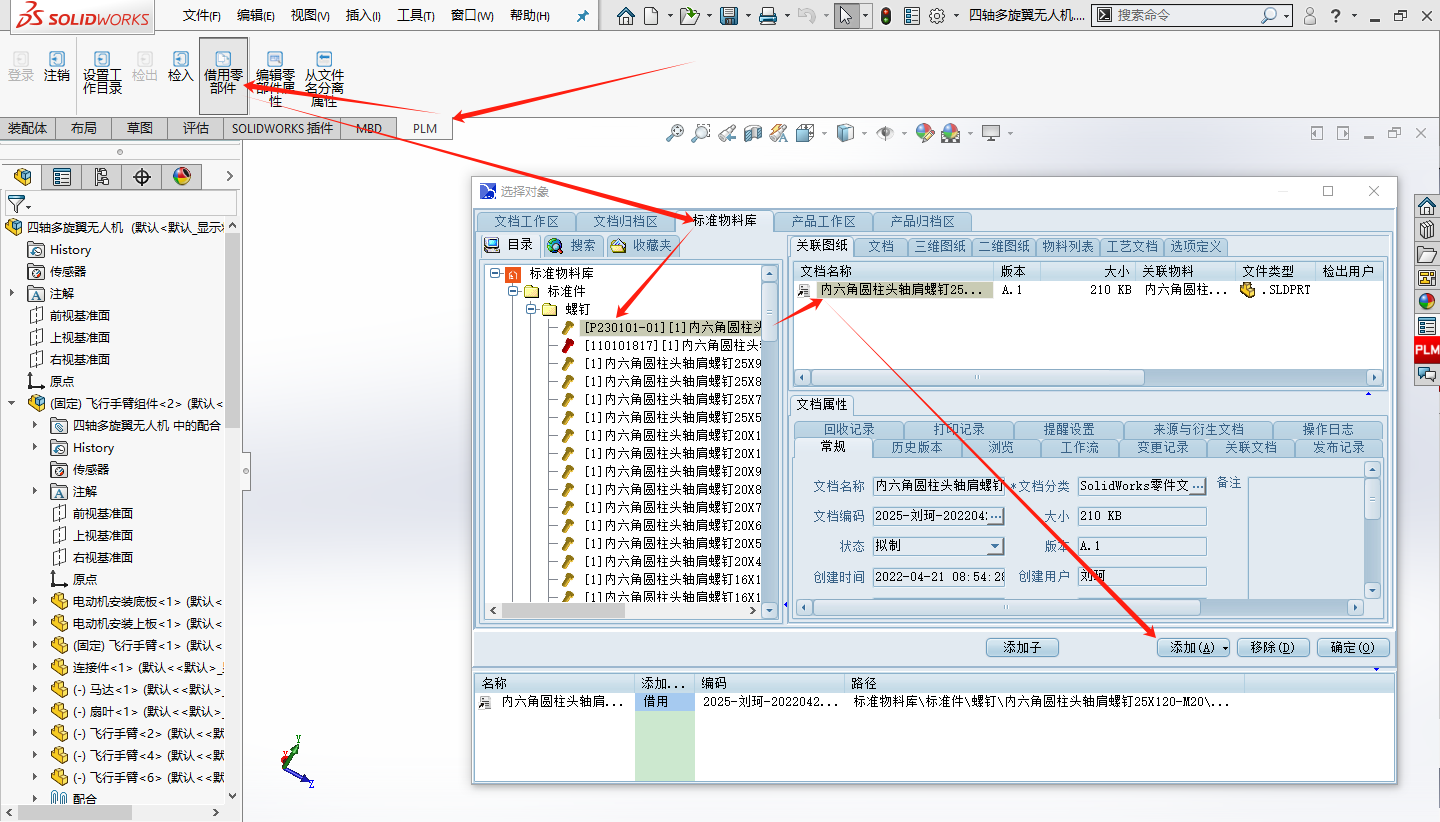Click the 文档名称 input field
The width and height of the screenshot is (1440, 822).
click(938, 486)
